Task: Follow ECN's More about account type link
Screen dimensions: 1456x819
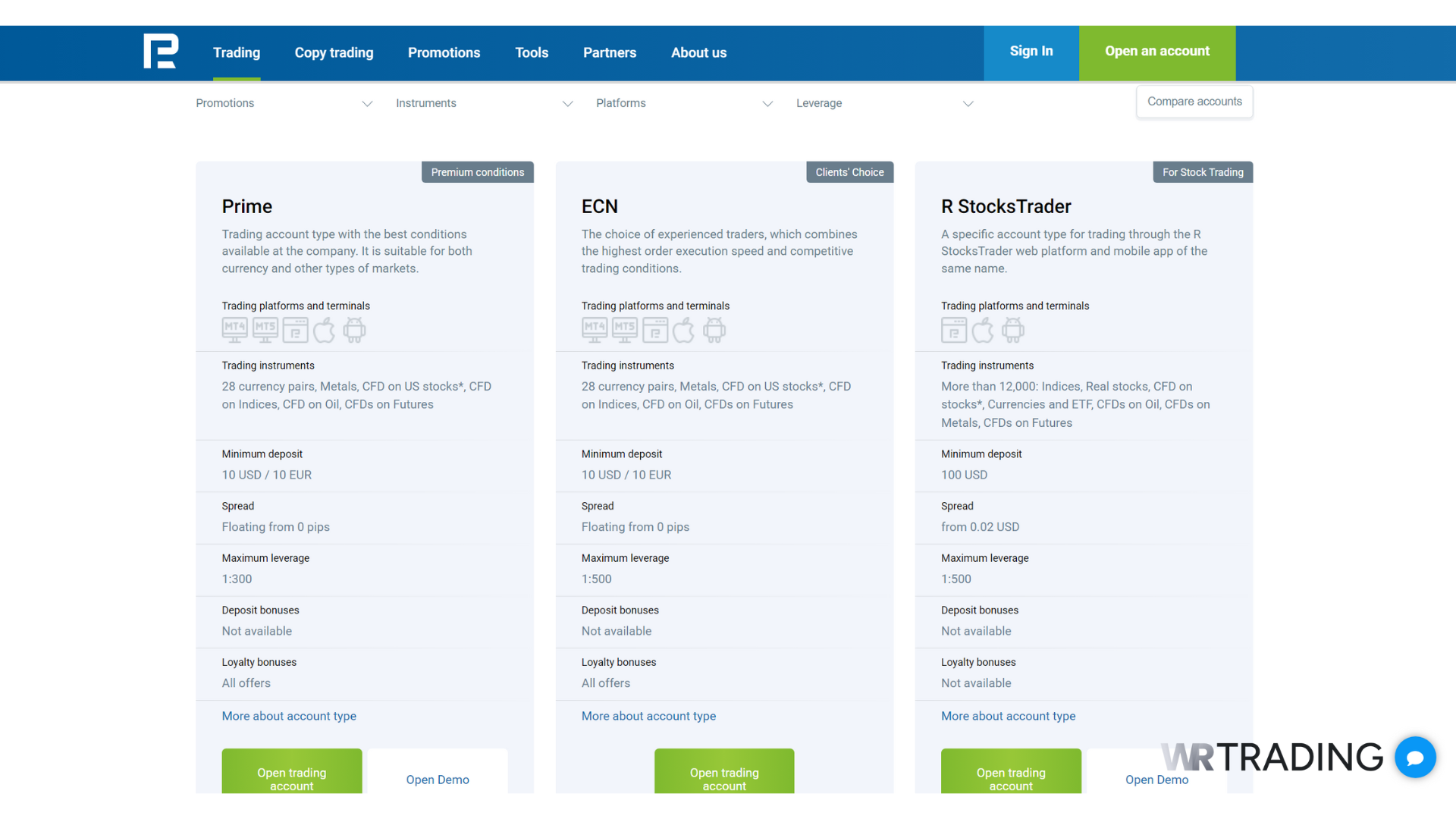Action: tap(648, 716)
